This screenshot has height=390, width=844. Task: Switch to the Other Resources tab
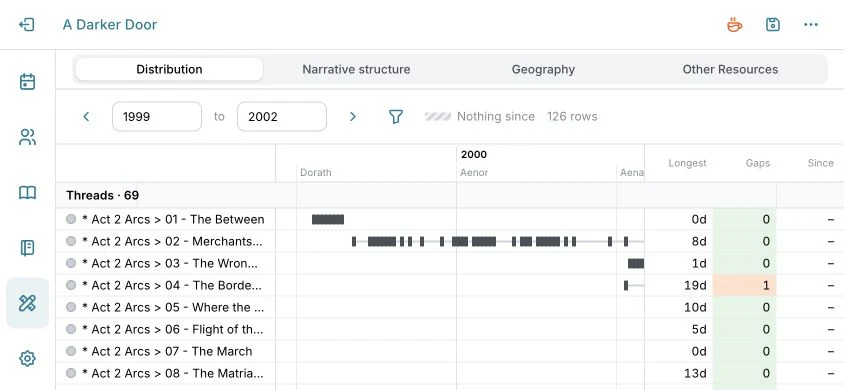730,69
